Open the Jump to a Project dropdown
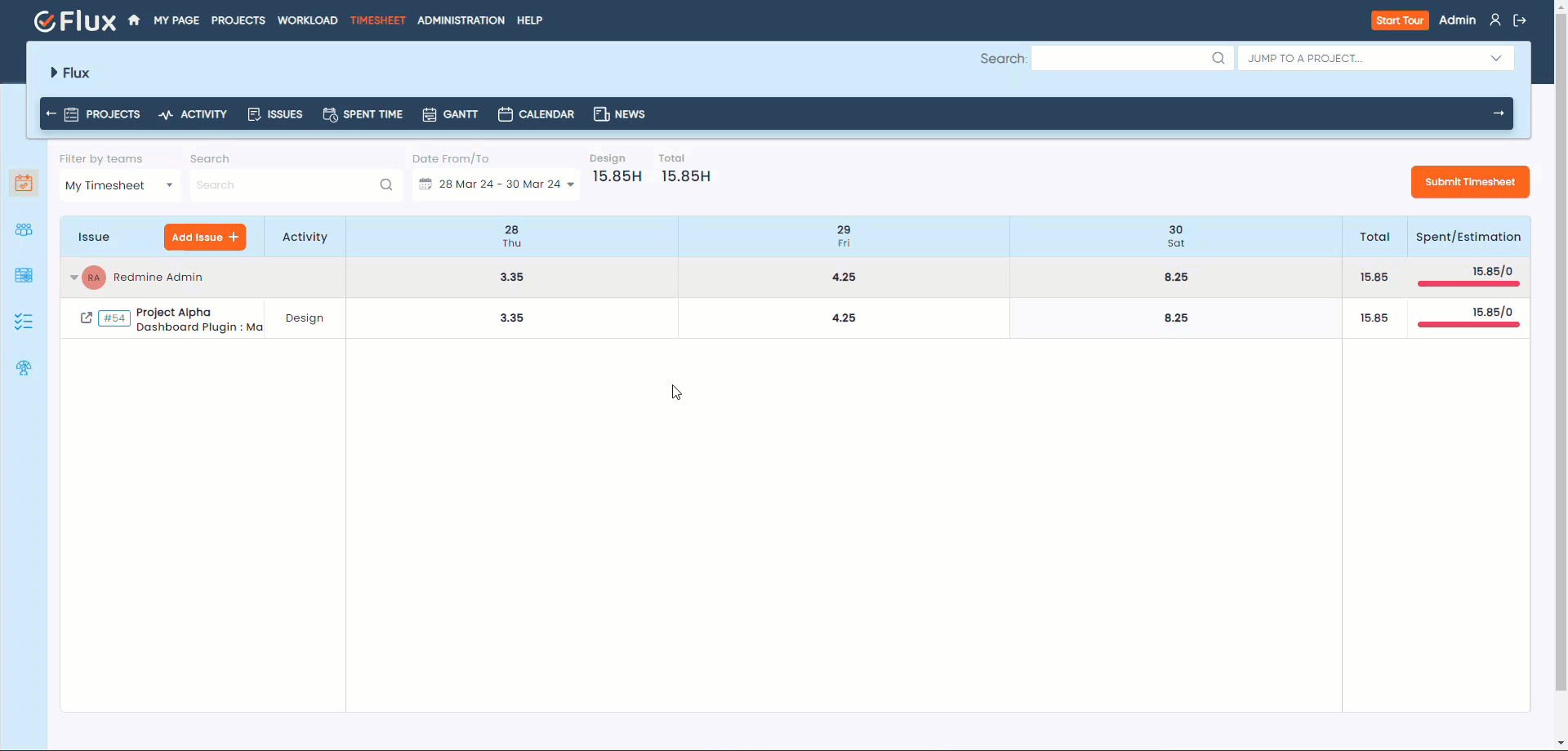 pos(1375,58)
